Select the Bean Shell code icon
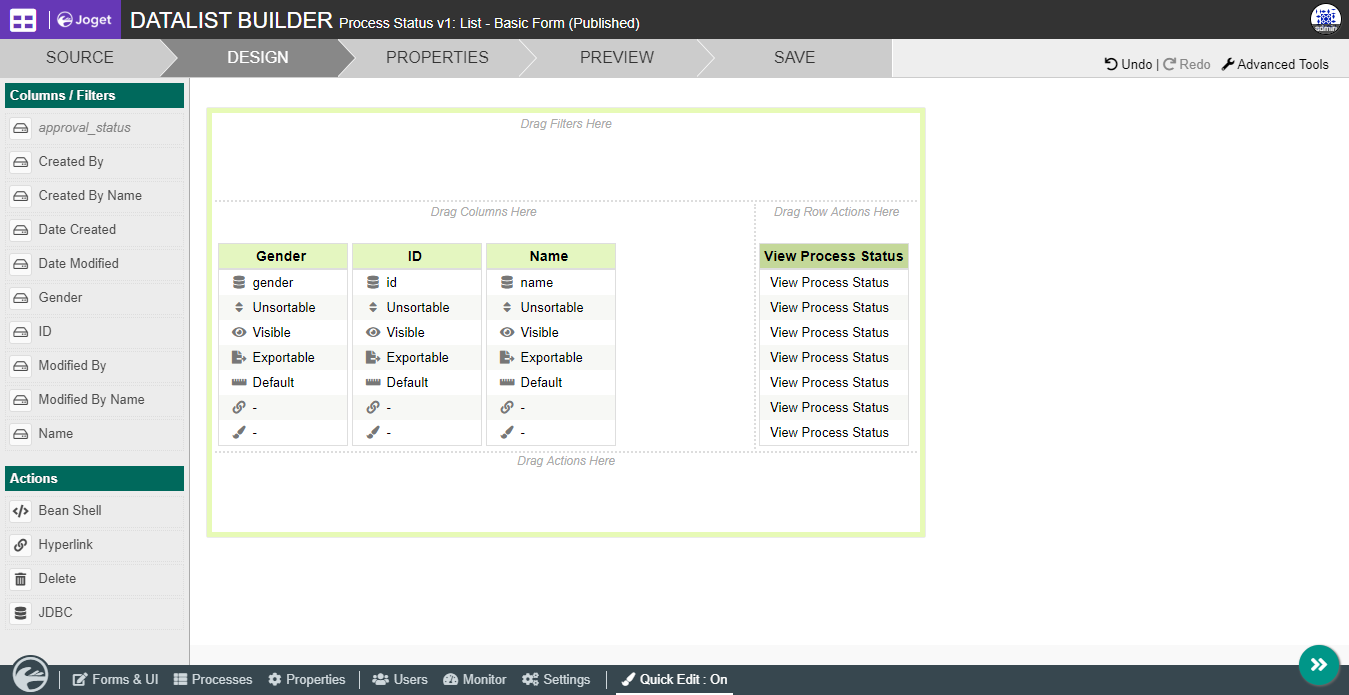This screenshot has width=1349, height=695. [21, 511]
